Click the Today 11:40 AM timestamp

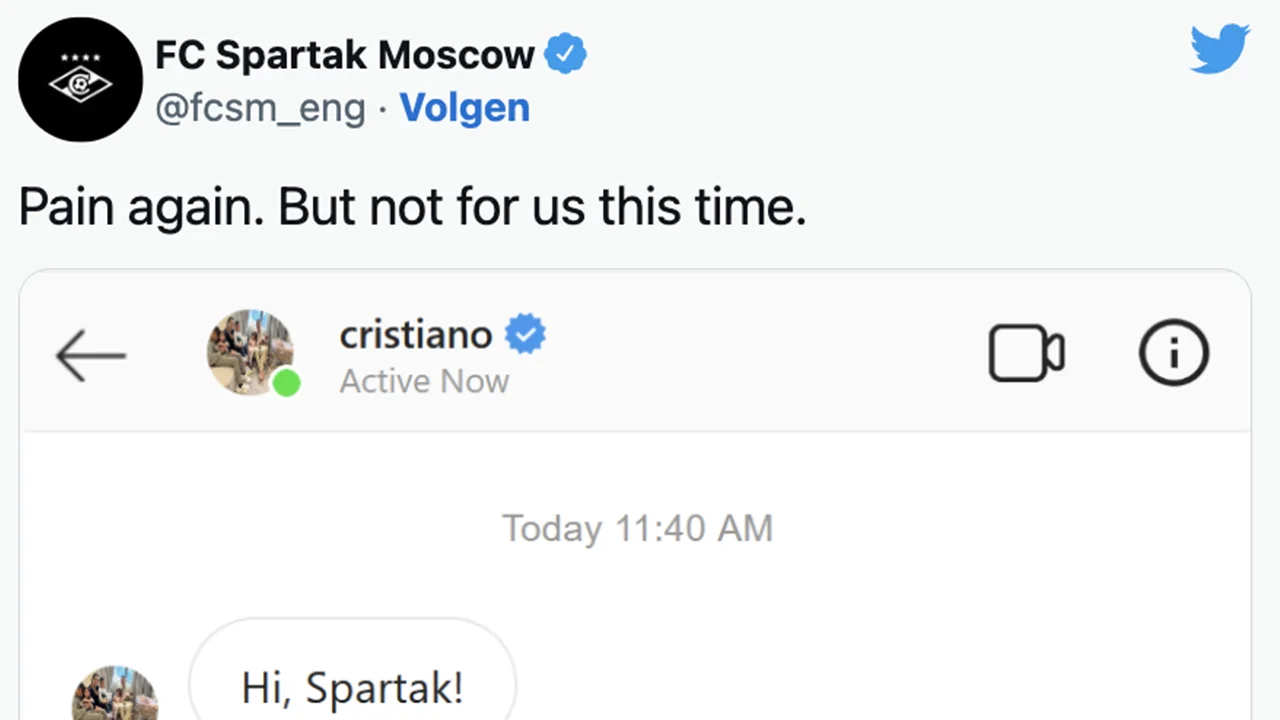pos(638,528)
